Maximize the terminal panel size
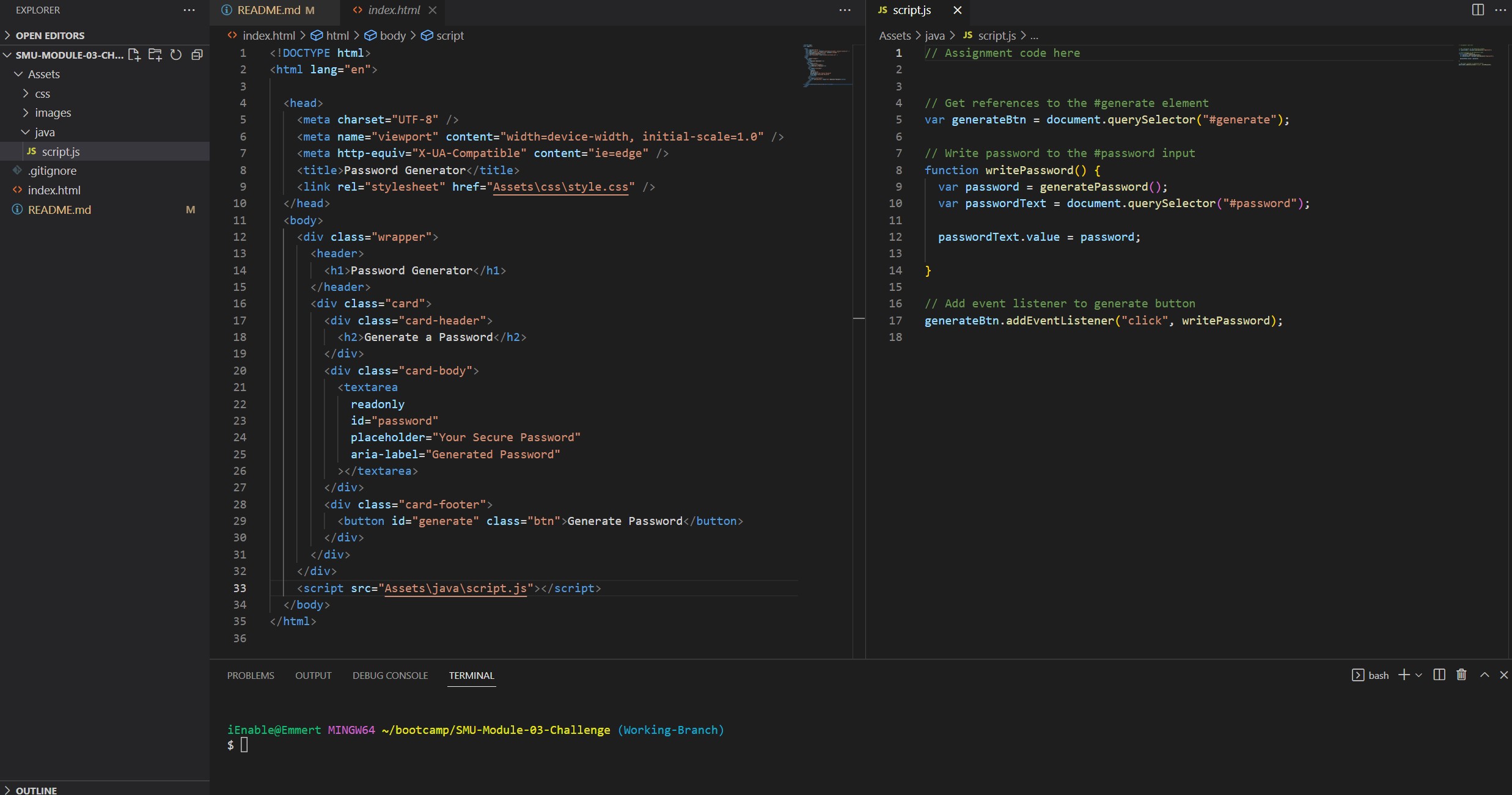This screenshot has width=1512, height=795. 1484,675
